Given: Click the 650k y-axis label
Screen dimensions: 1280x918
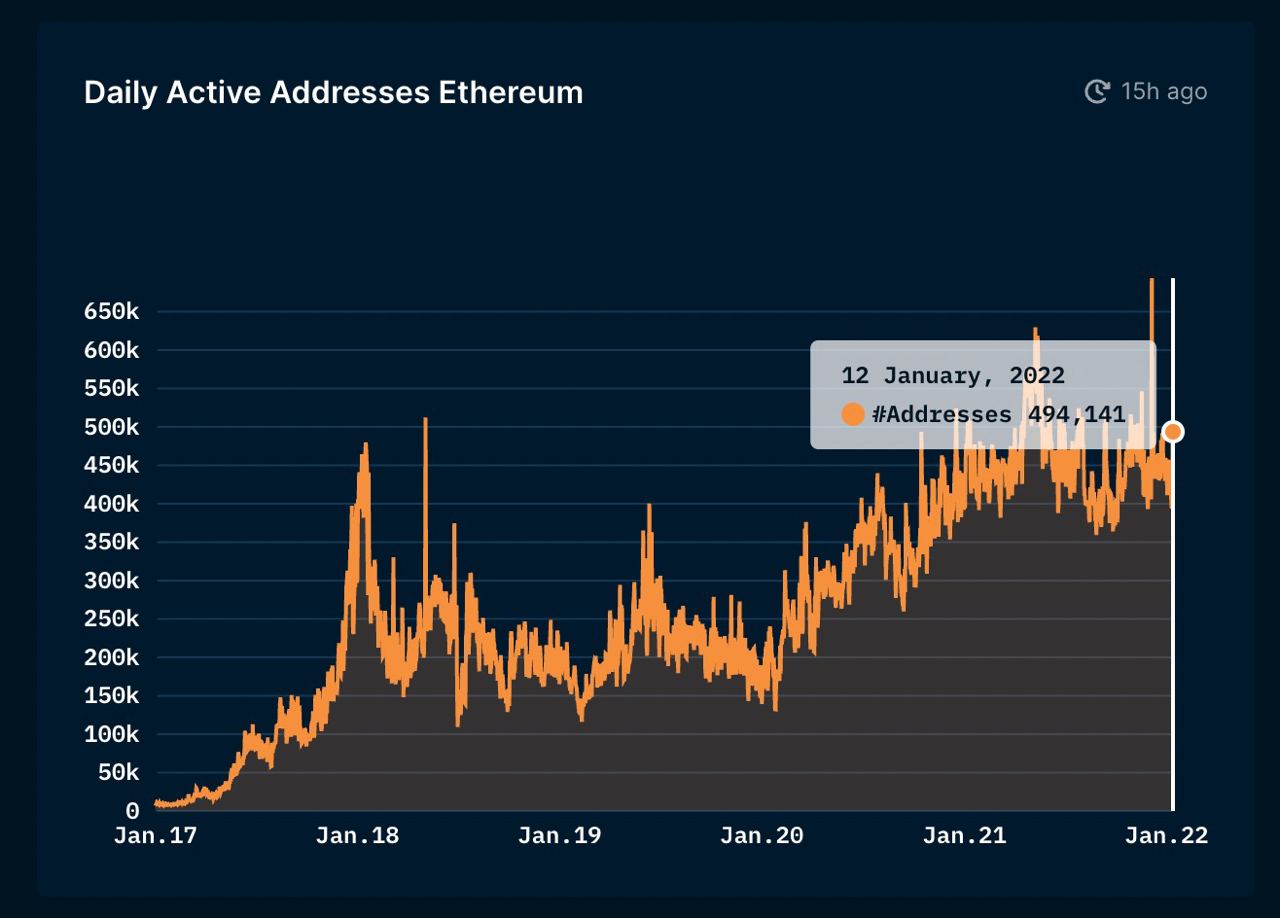Looking at the screenshot, I should (111, 312).
